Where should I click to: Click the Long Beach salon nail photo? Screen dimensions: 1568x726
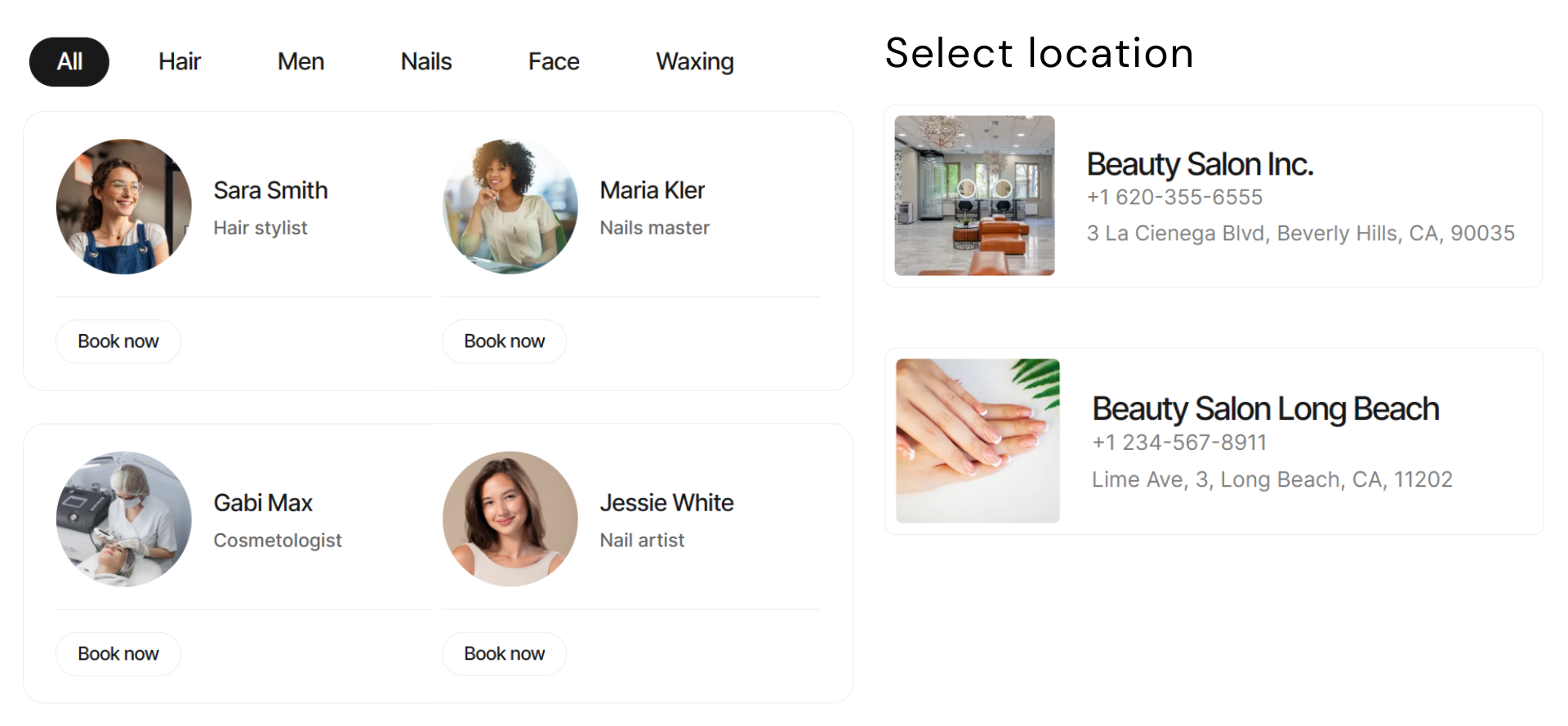click(x=977, y=440)
